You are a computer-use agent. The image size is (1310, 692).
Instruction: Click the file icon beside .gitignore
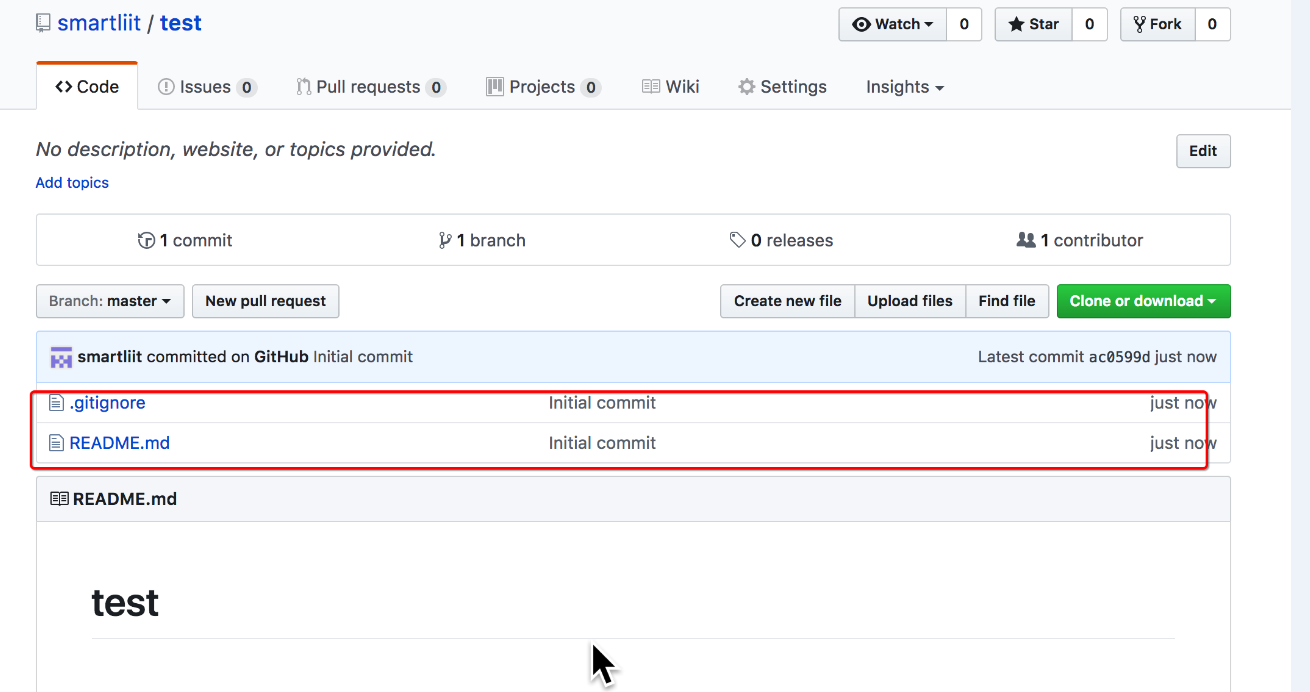tap(56, 403)
